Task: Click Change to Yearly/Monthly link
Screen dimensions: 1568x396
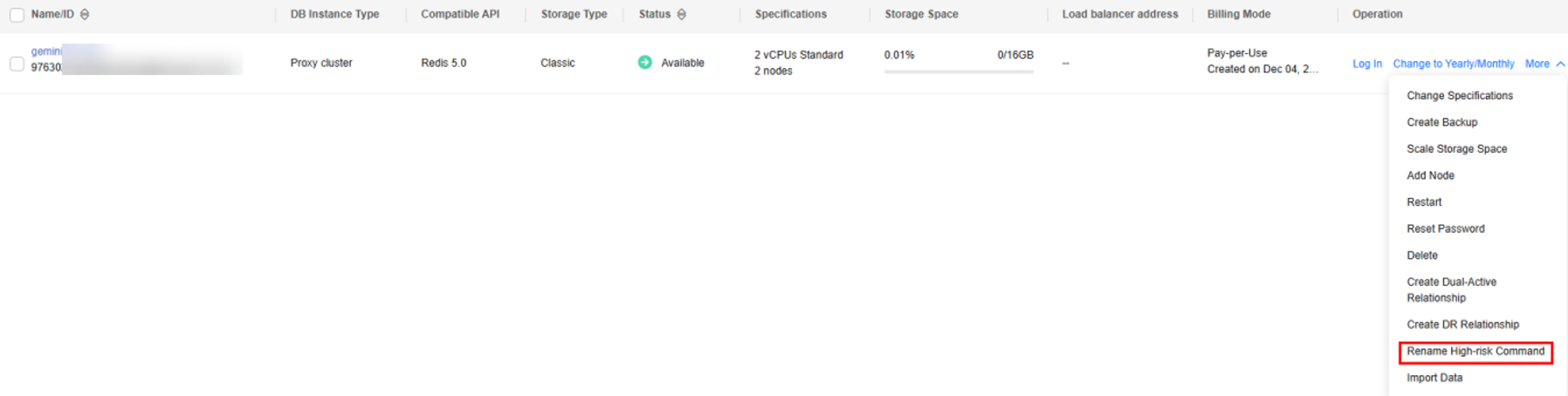Action: 1454,64
